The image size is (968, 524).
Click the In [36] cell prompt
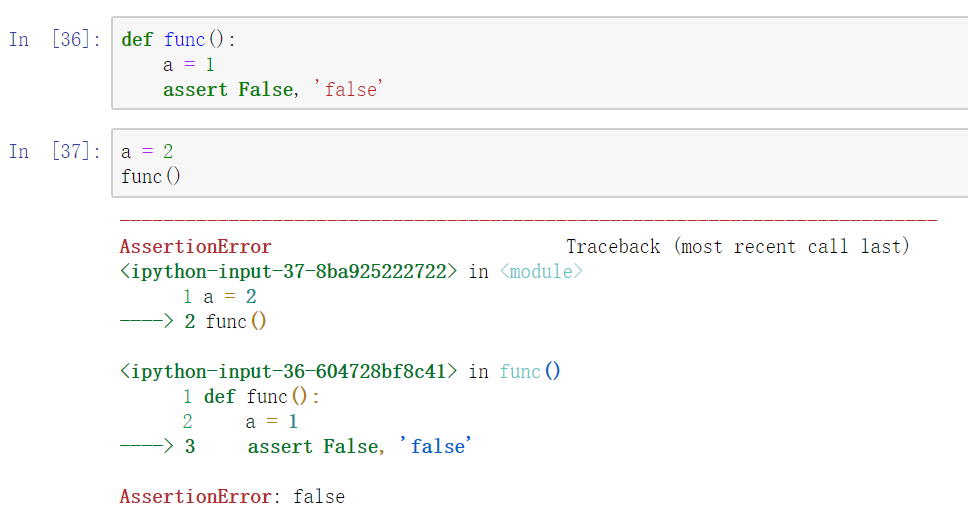54,40
